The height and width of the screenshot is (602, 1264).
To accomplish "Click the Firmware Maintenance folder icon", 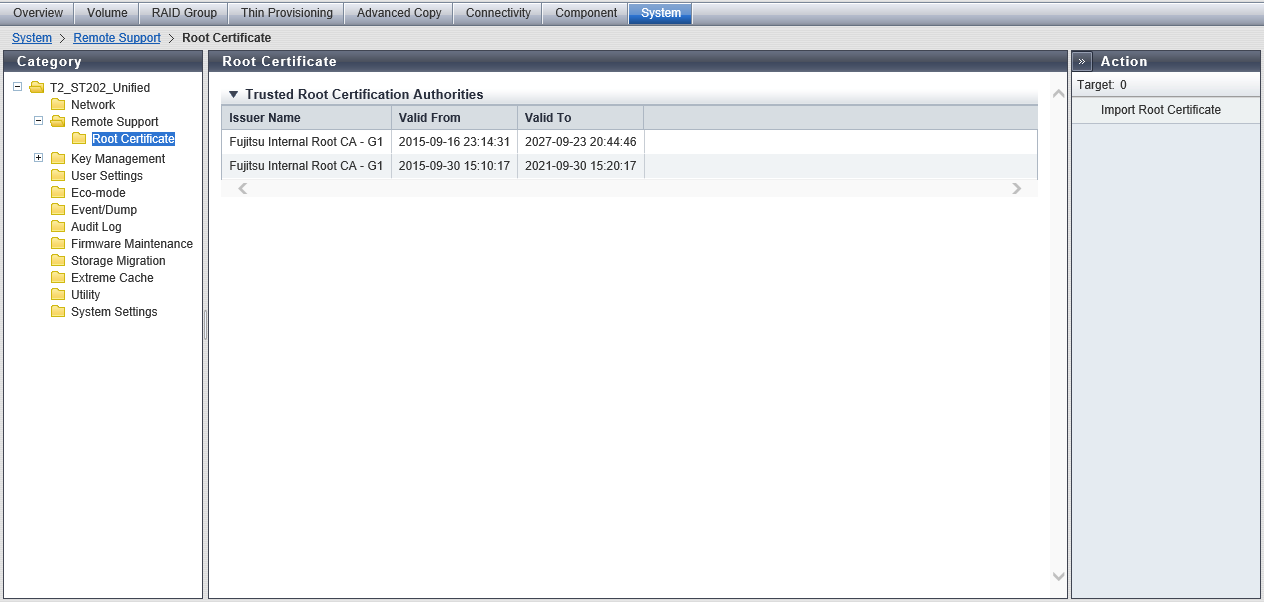I will click(x=58, y=244).
